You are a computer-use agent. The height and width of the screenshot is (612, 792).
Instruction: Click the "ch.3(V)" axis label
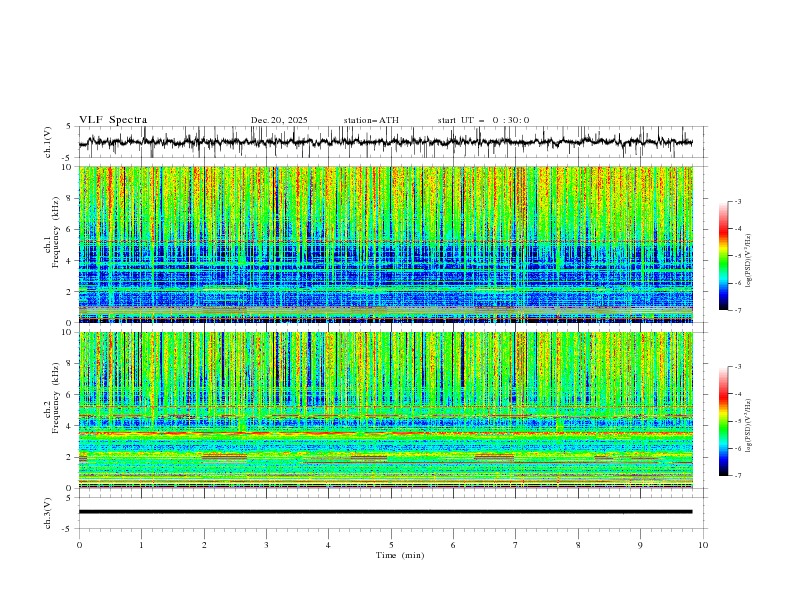[48, 513]
